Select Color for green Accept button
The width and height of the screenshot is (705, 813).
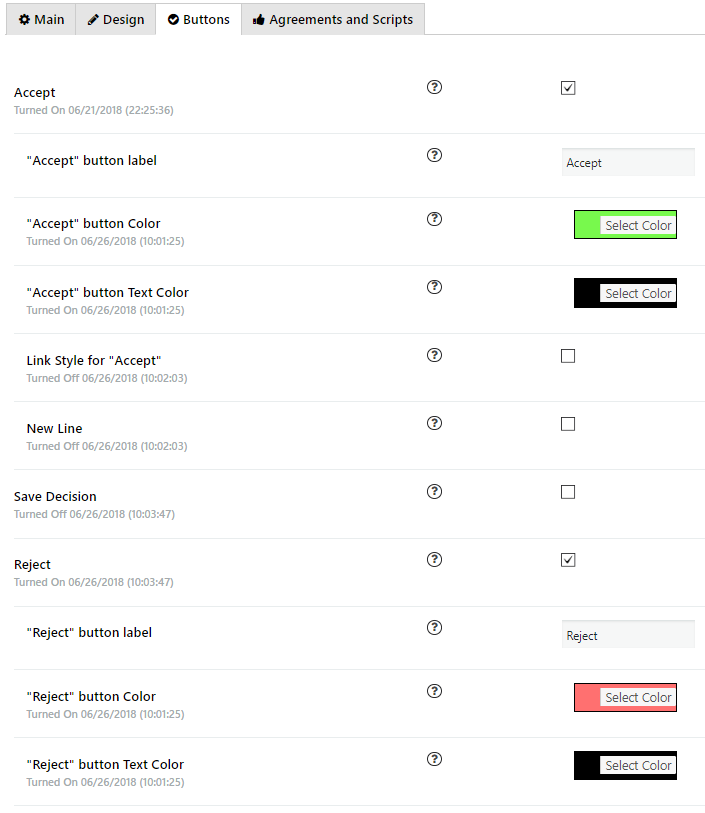(638, 225)
